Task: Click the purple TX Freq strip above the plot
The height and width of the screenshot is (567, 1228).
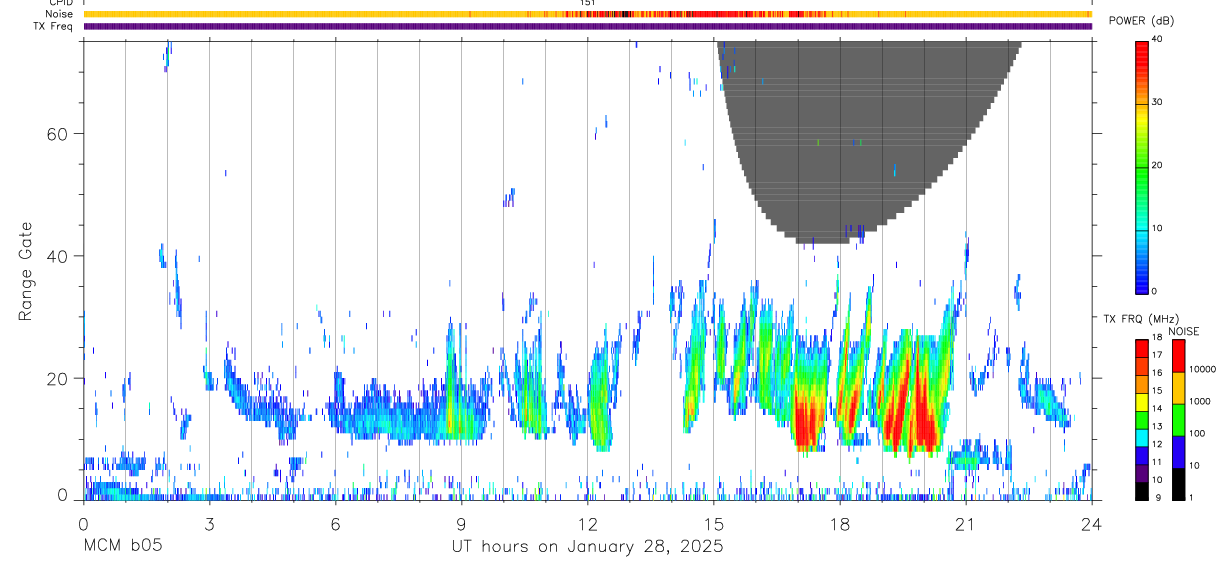Action: (587, 26)
